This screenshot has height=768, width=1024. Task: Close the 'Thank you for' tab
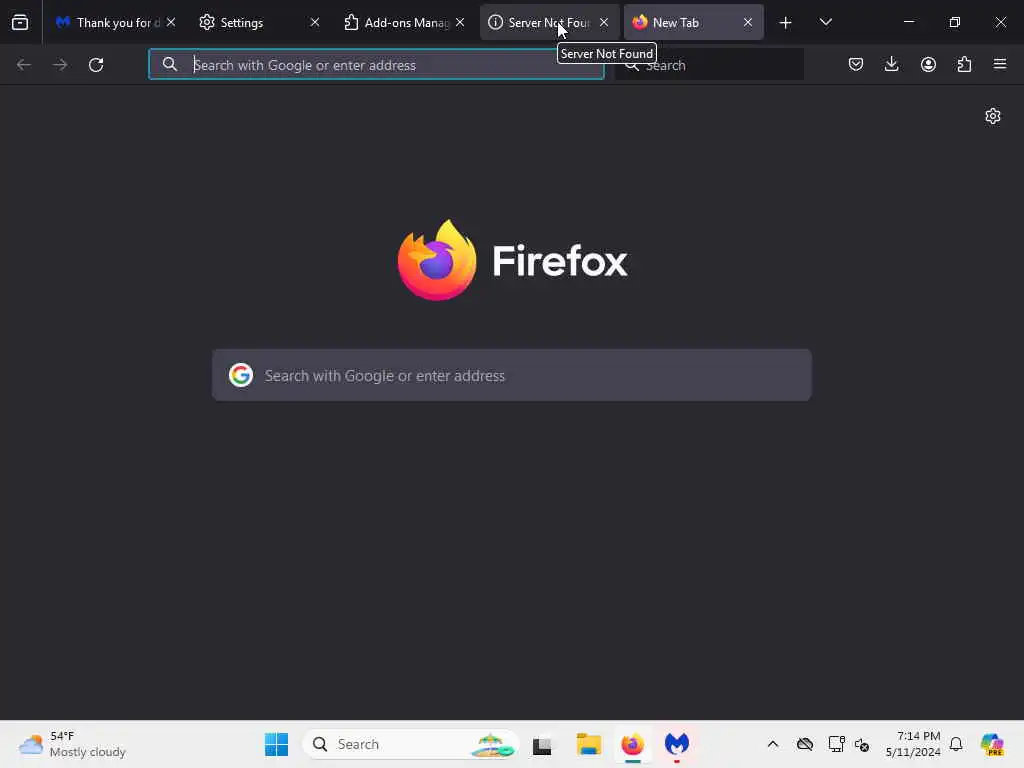tap(171, 22)
